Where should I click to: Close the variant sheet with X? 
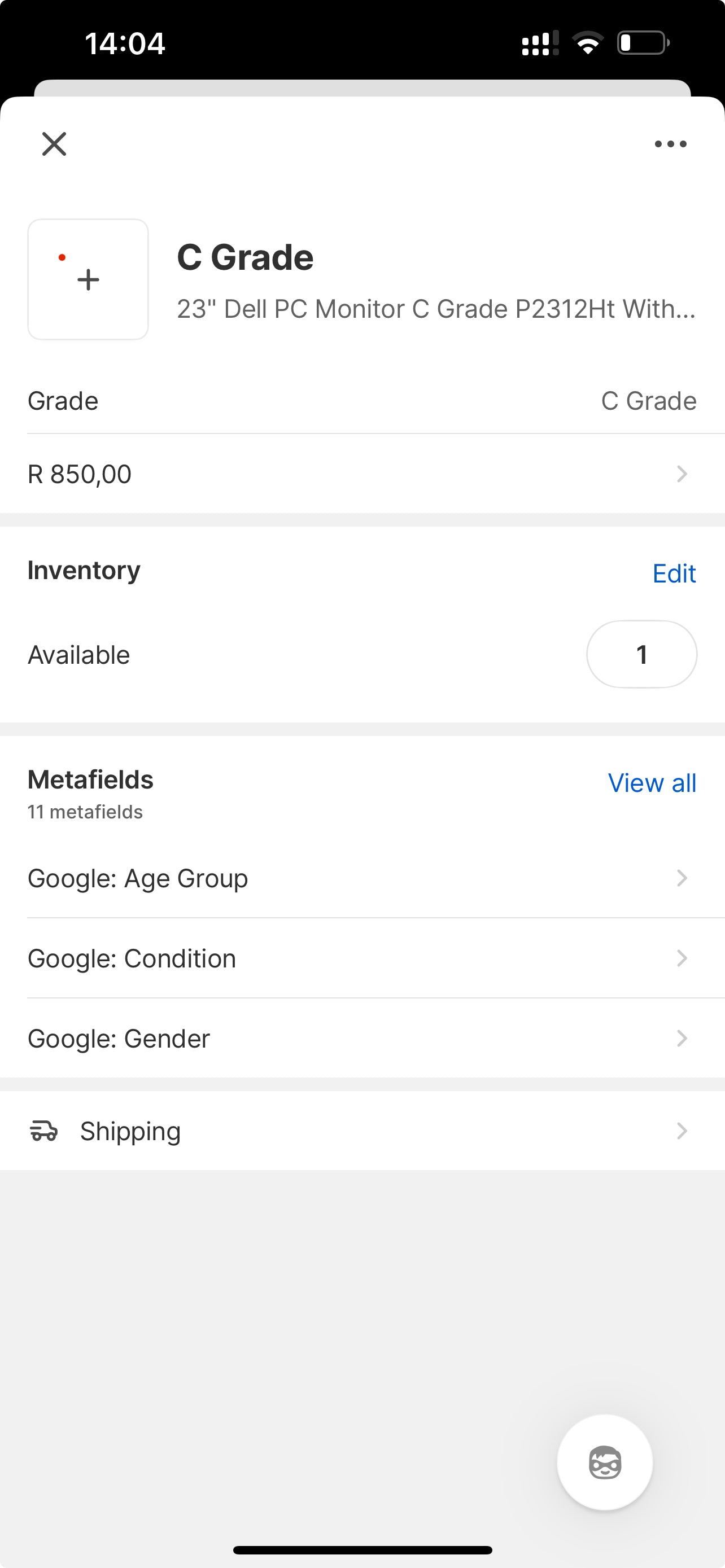(54, 144)
